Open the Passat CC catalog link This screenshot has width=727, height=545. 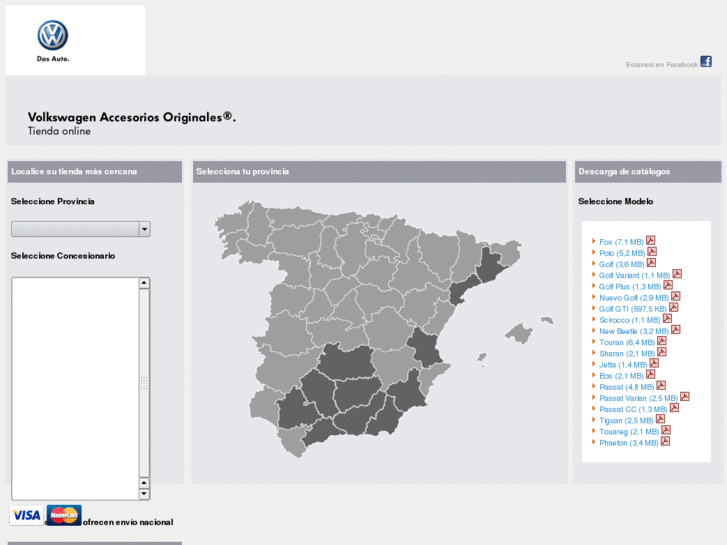[x=633, y=409]
